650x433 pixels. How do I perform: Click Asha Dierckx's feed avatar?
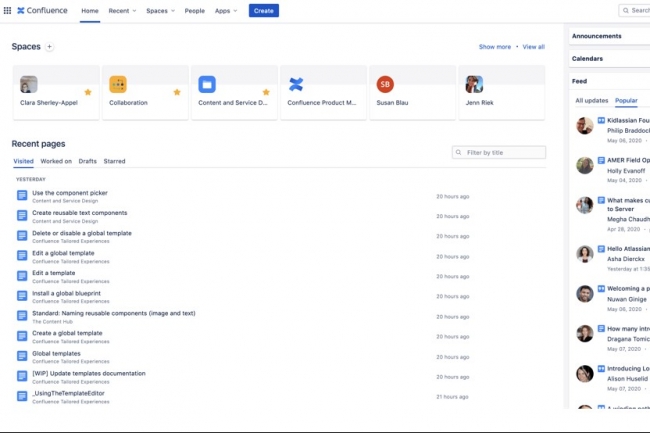point(585,254)
